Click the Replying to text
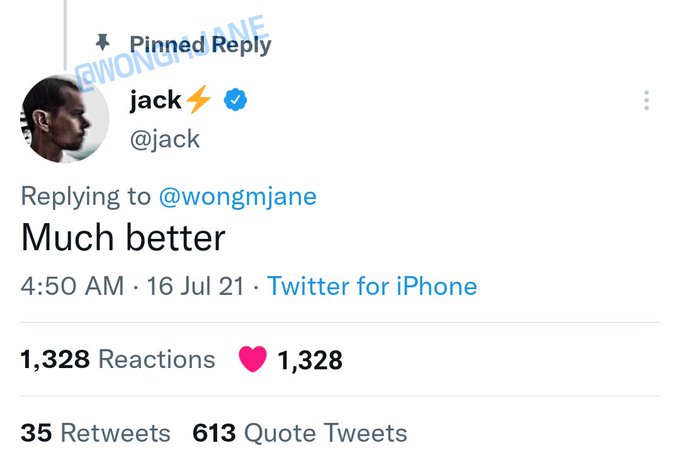Screen dimensions: 680x467 tap(85, 196)
